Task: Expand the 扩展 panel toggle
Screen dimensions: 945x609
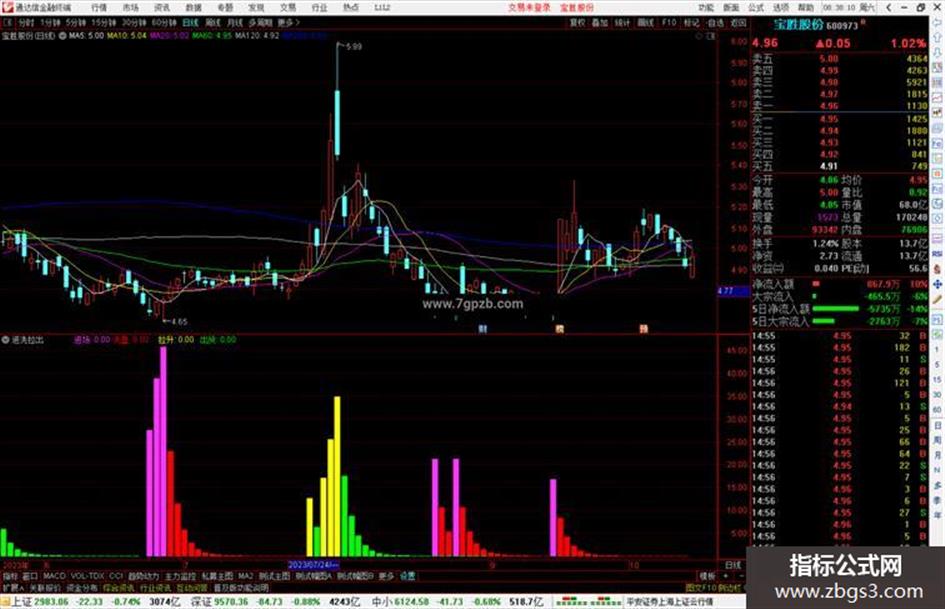Action: coord(12,587)
